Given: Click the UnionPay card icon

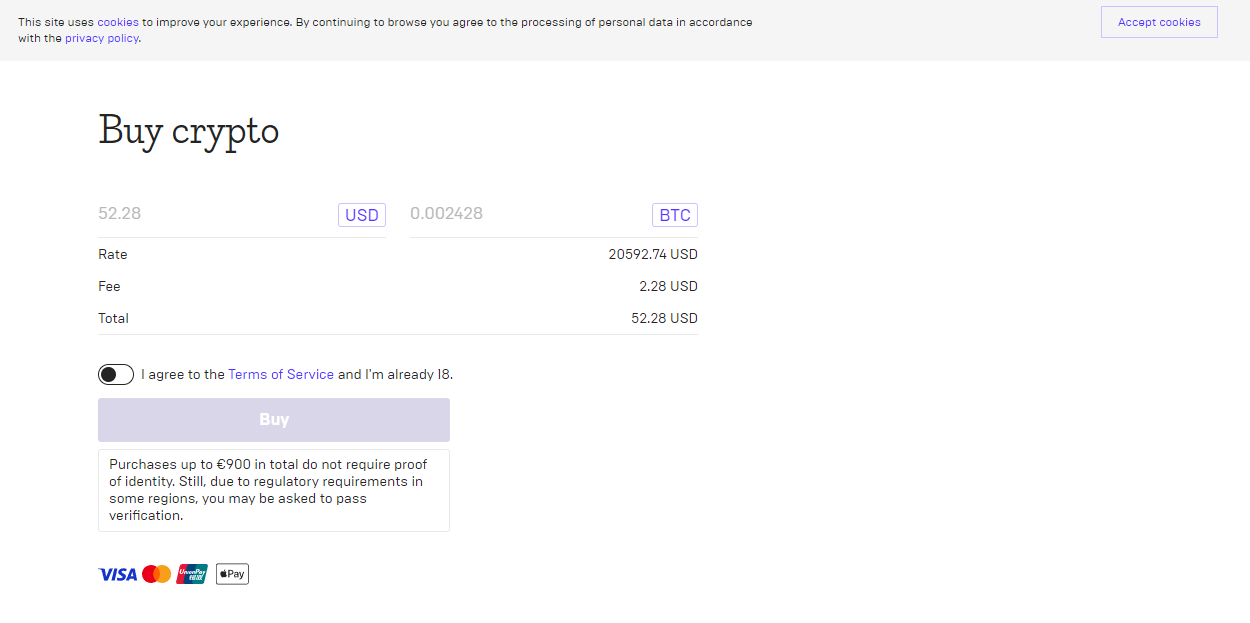Looking at the screenshot, I should coord(192,574).
